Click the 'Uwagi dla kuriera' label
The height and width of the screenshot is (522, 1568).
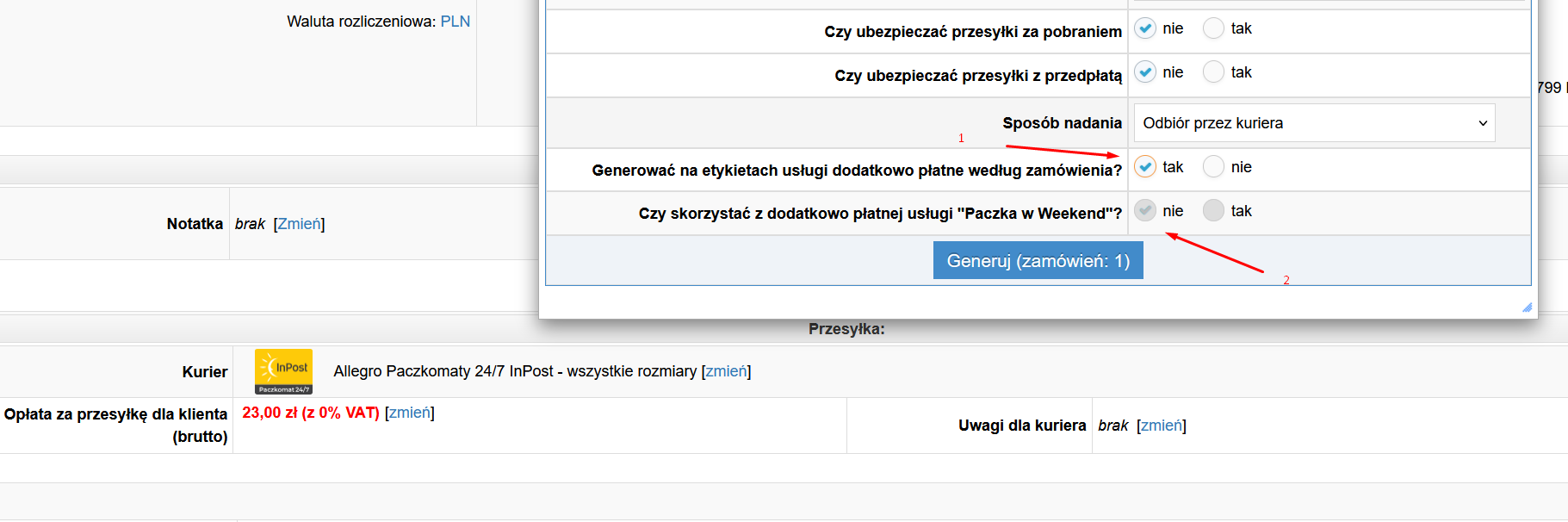click(x=1022, y=426)
